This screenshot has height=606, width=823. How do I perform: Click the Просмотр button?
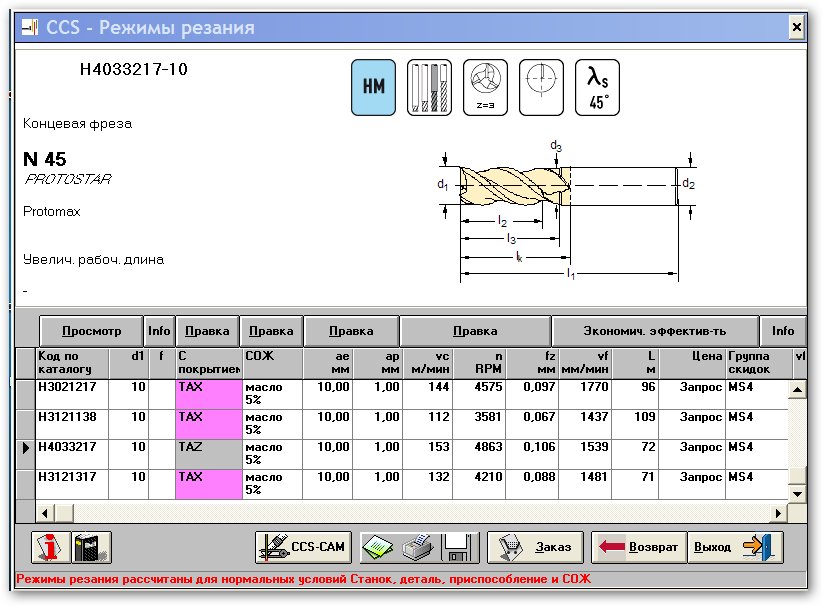(91, 331)
